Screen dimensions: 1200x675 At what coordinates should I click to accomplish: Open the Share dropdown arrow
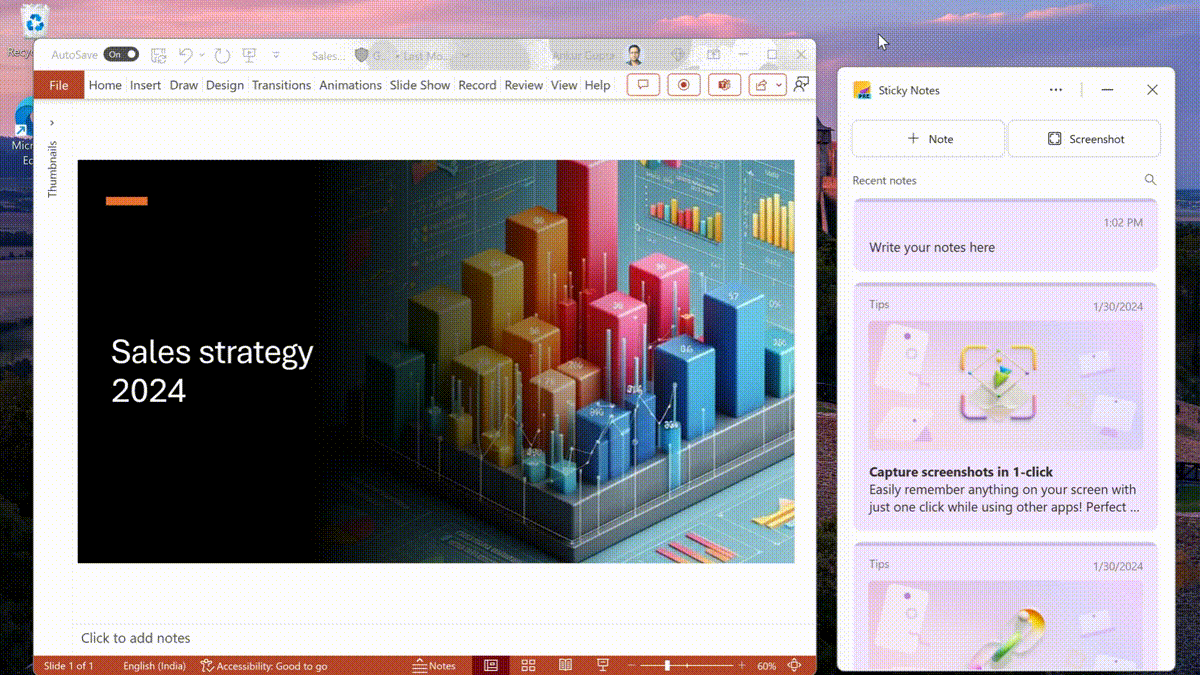click(779, 85)
